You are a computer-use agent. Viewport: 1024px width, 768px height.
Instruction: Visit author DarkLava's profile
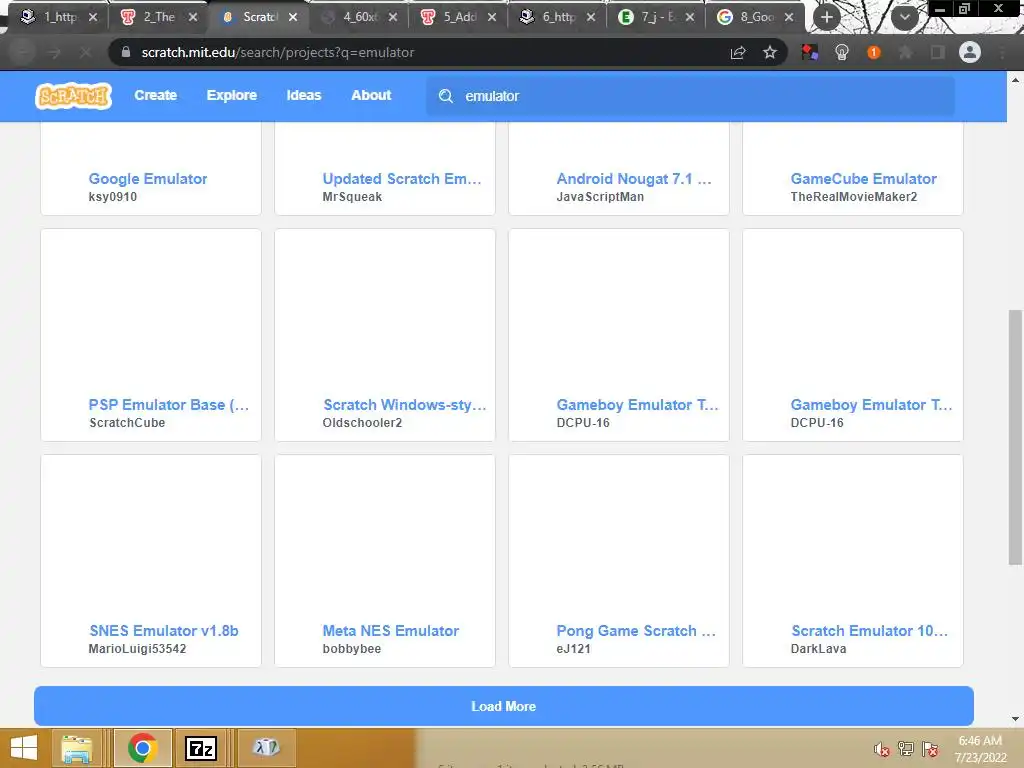[x=818, y=648]
